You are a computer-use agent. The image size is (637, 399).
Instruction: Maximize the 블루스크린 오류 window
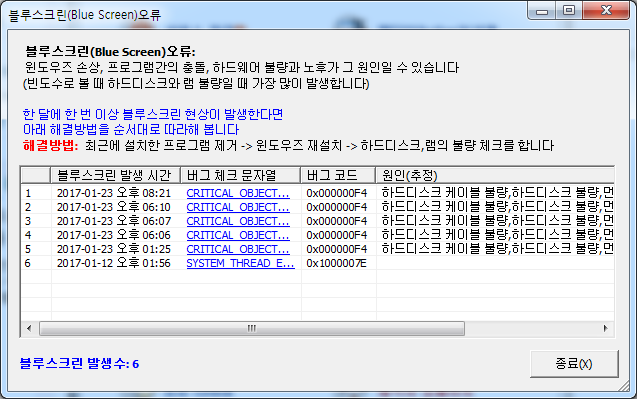click(569, 11)
